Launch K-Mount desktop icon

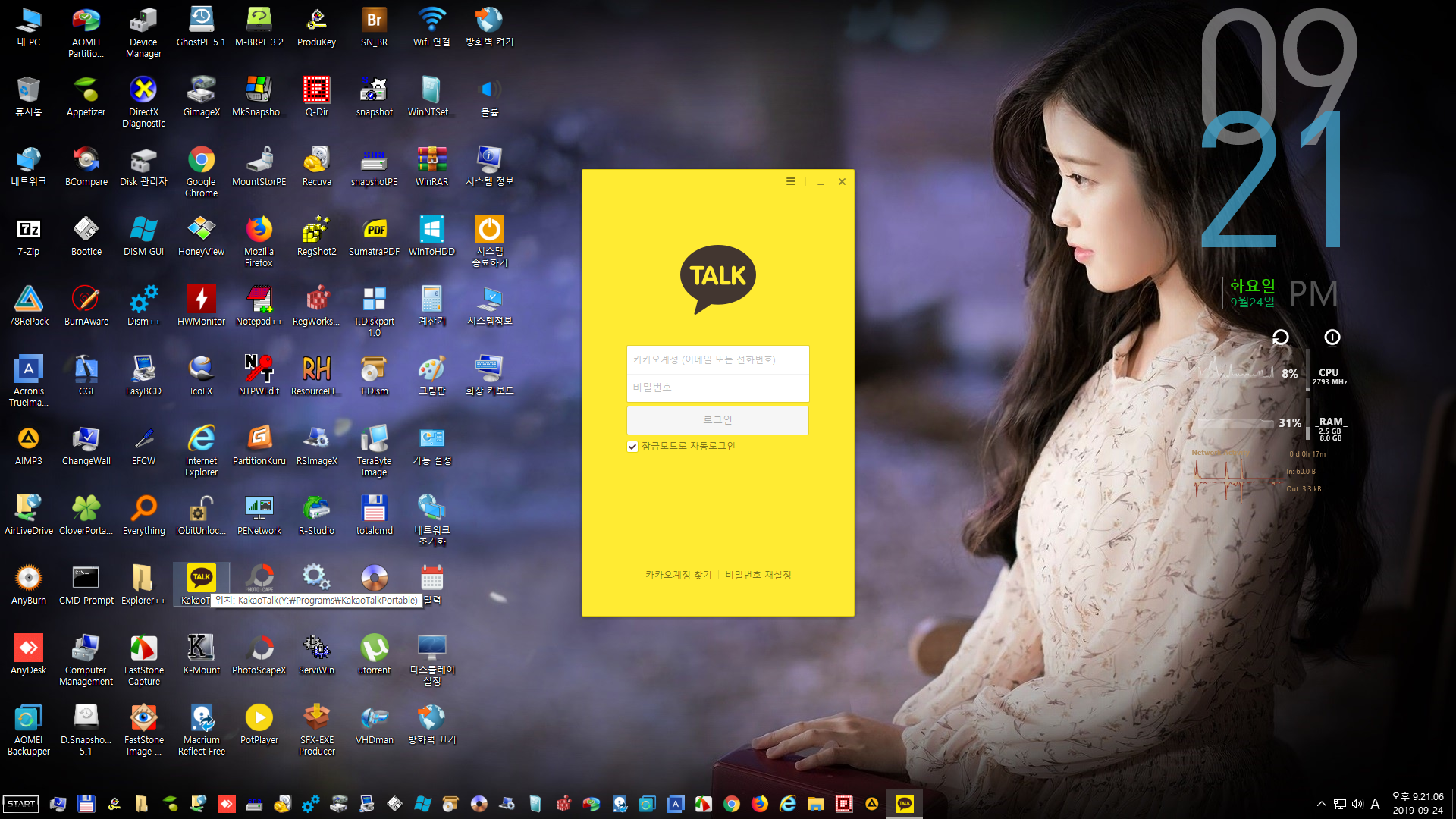(x=201, y=654)
